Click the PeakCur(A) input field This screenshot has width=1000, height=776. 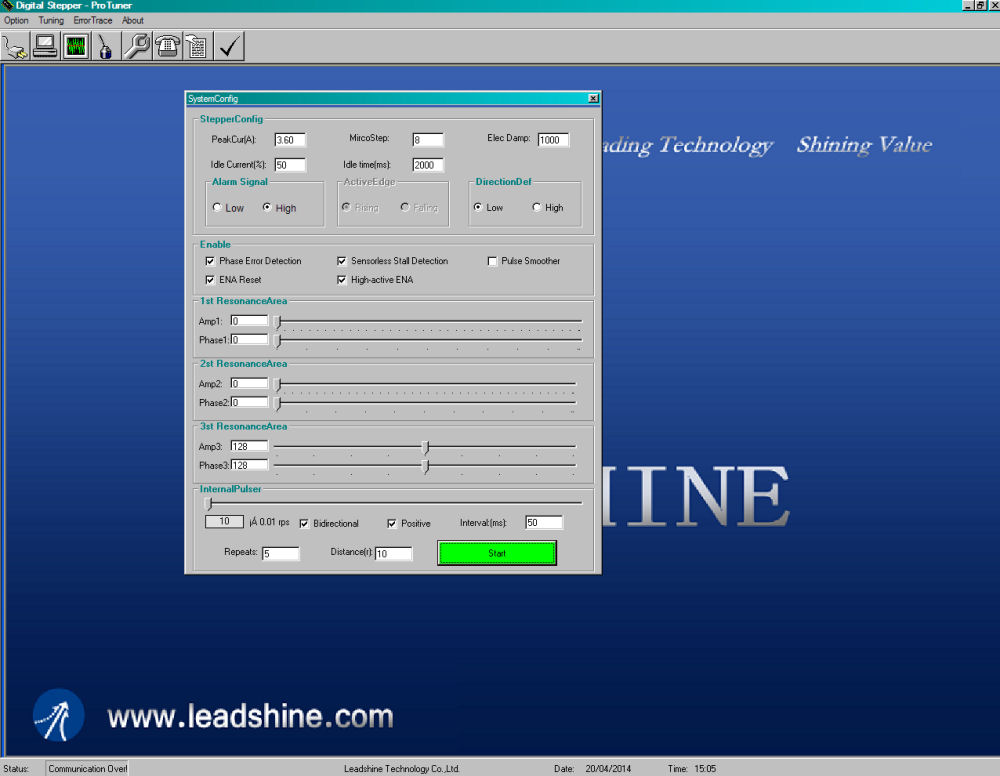[x=289, y=140]
